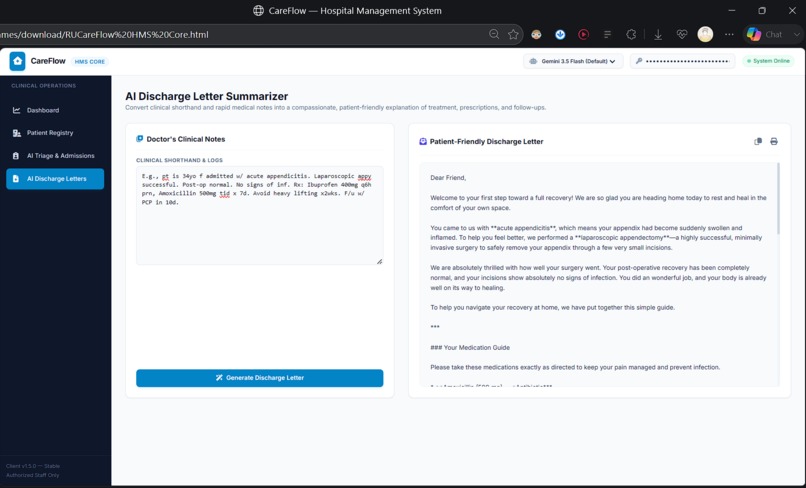Expand the chevron beside Chat button
806x488 pixels.
[796, 34]
